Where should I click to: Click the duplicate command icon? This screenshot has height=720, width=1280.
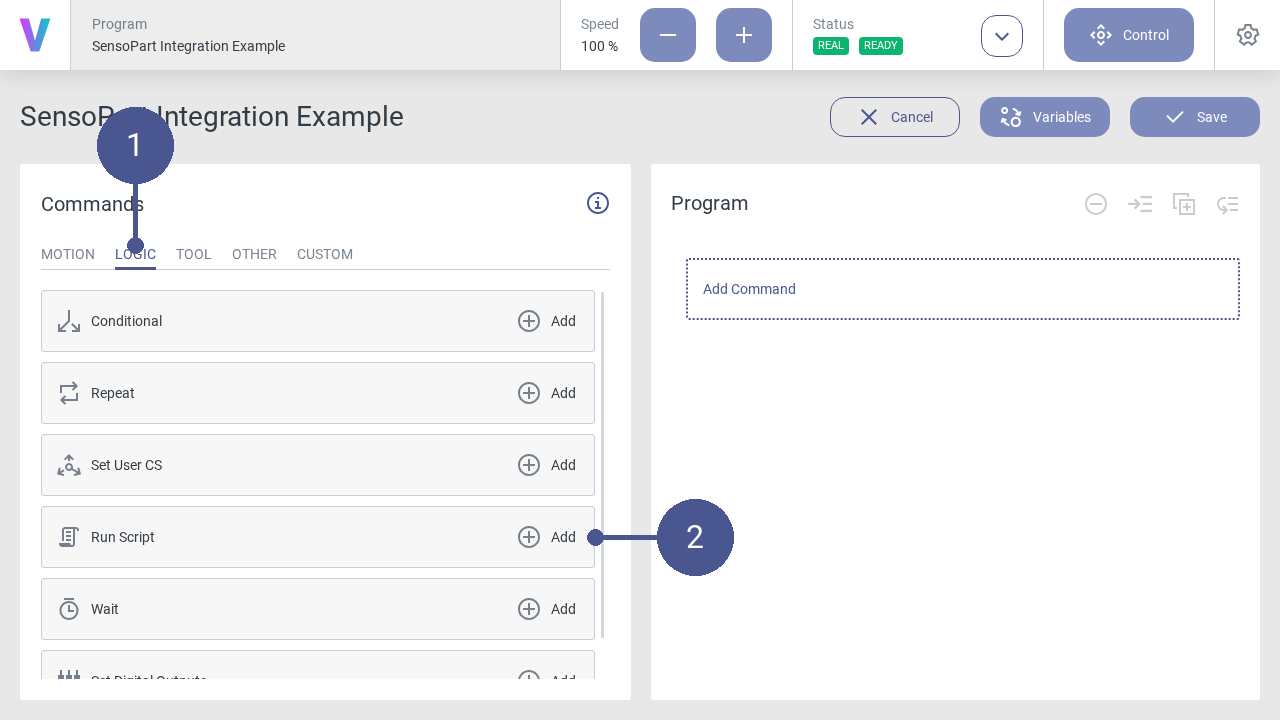(x=1184, y=204)
